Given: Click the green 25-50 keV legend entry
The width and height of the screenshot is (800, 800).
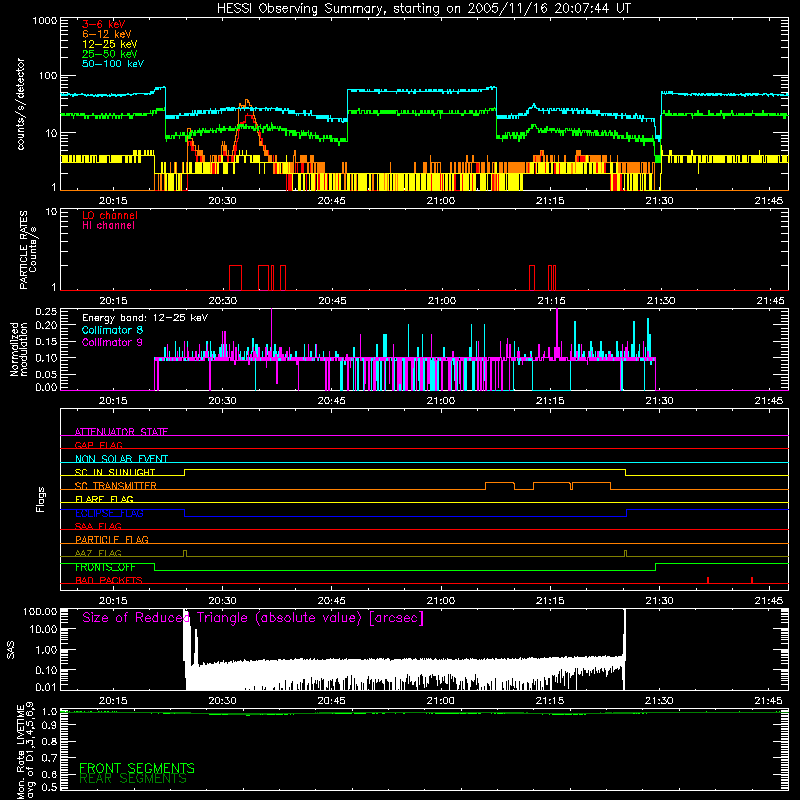Looking at the screenshot, I should [110, 54].
